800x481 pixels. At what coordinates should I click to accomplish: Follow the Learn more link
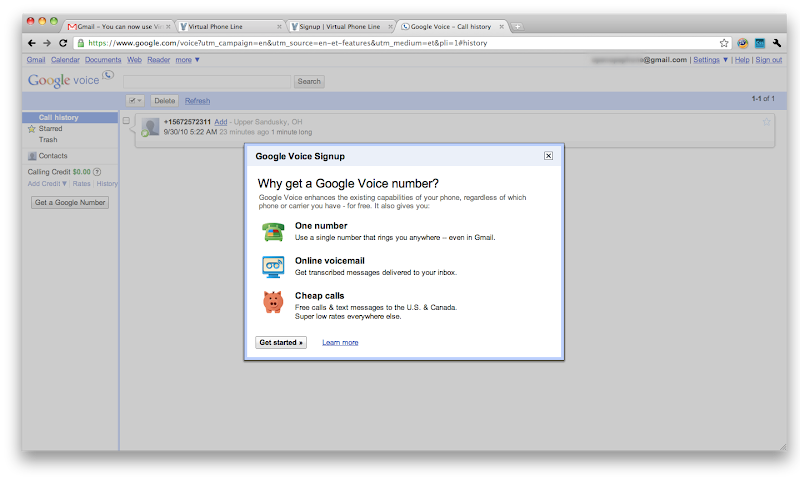(x=340, y=343)
